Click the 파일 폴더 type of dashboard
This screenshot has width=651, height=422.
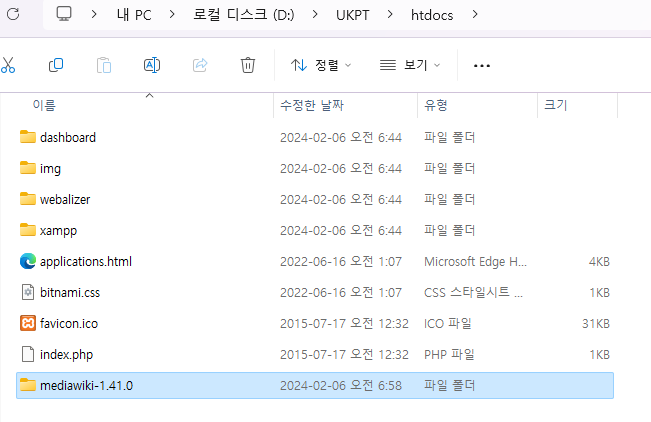coord(450,137)
